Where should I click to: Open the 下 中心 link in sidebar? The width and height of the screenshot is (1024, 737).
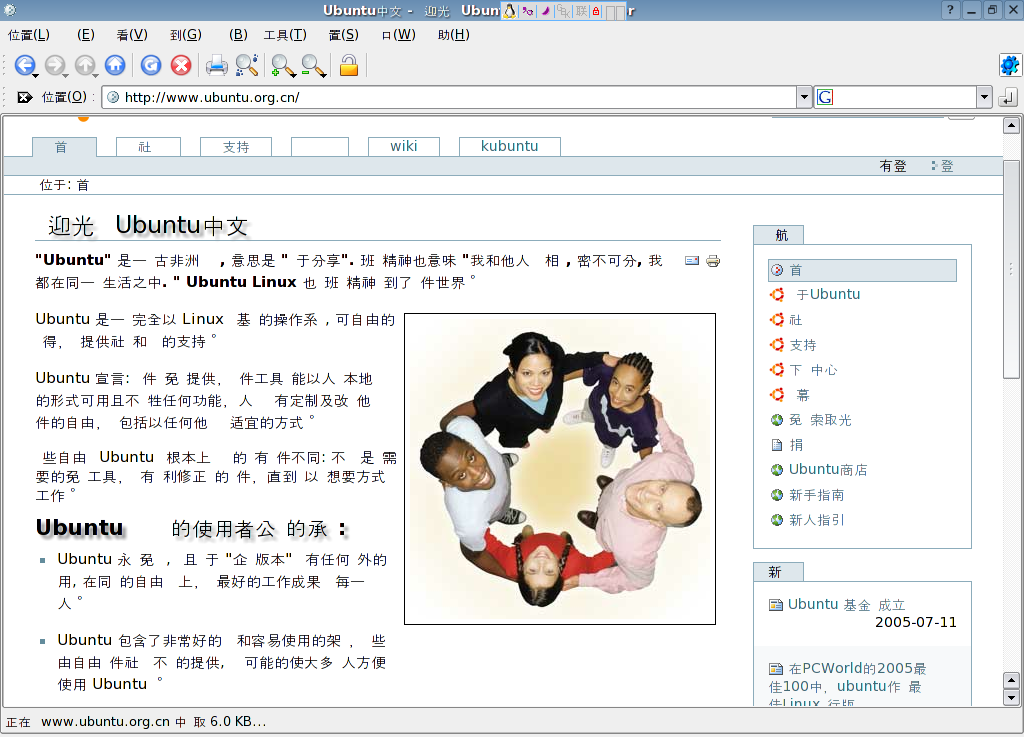813,370
